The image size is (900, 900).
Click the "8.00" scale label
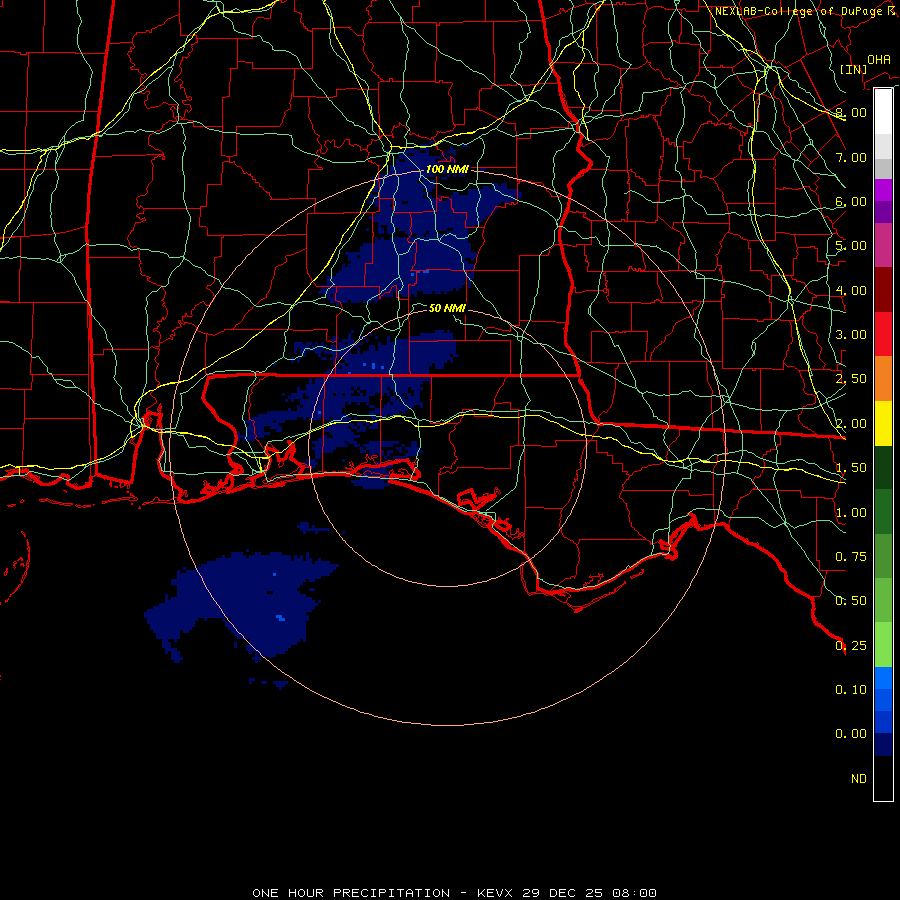(x=851, y=112)
